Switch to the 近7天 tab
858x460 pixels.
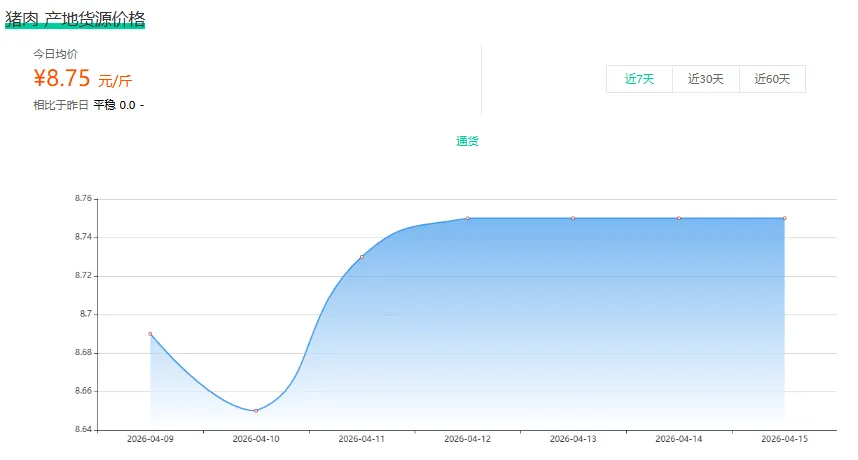(639, 79)
